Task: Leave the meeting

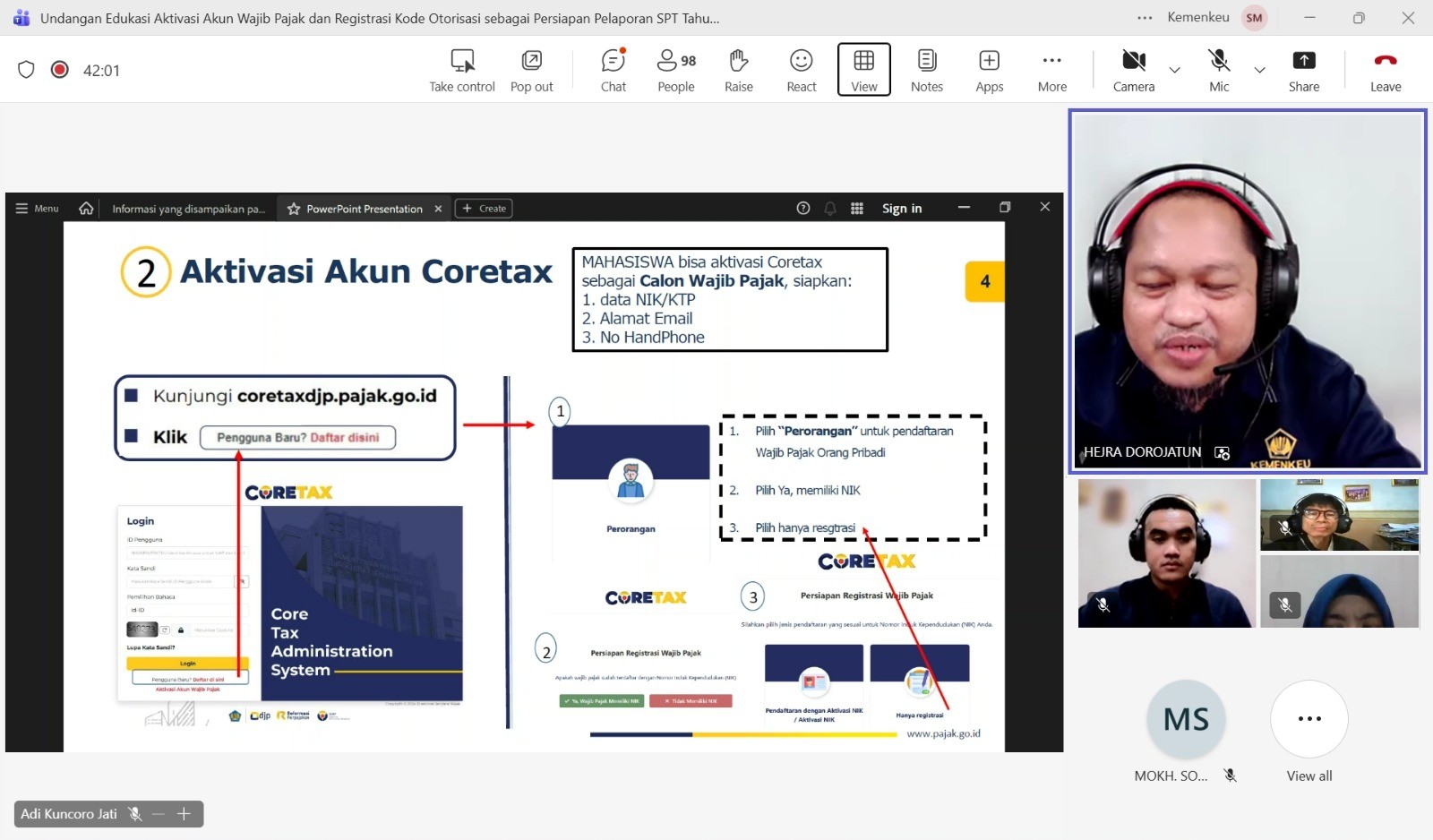Action: tap(1385, 70)
